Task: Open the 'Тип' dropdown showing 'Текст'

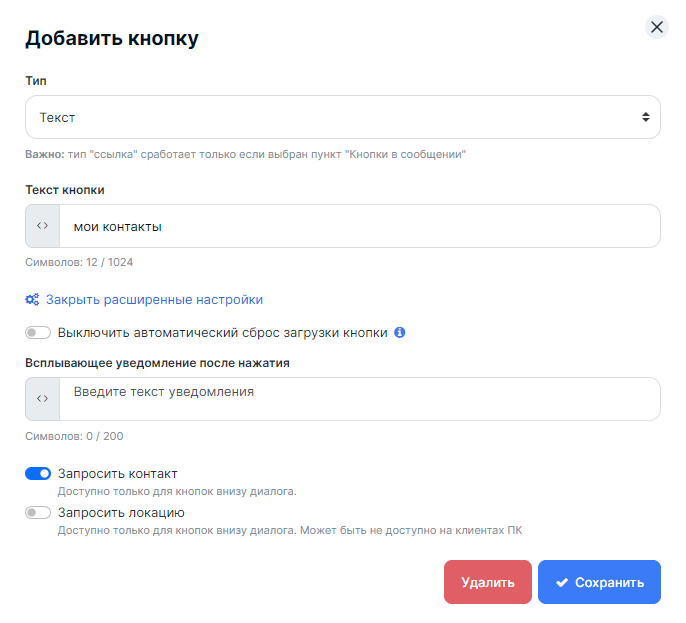Action: coord(330,117)
